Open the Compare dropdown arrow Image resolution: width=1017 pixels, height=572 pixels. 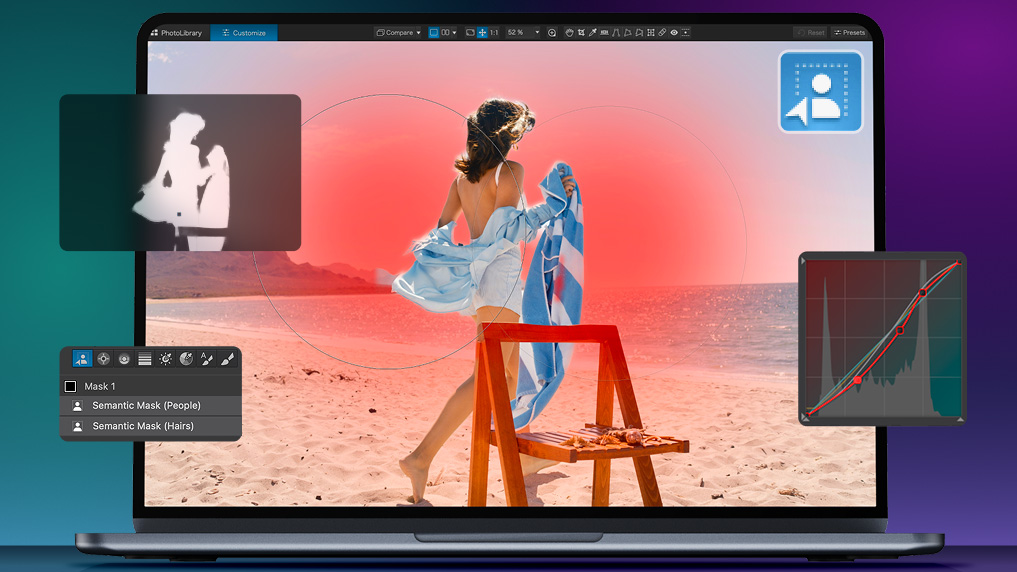coord(418,32)
